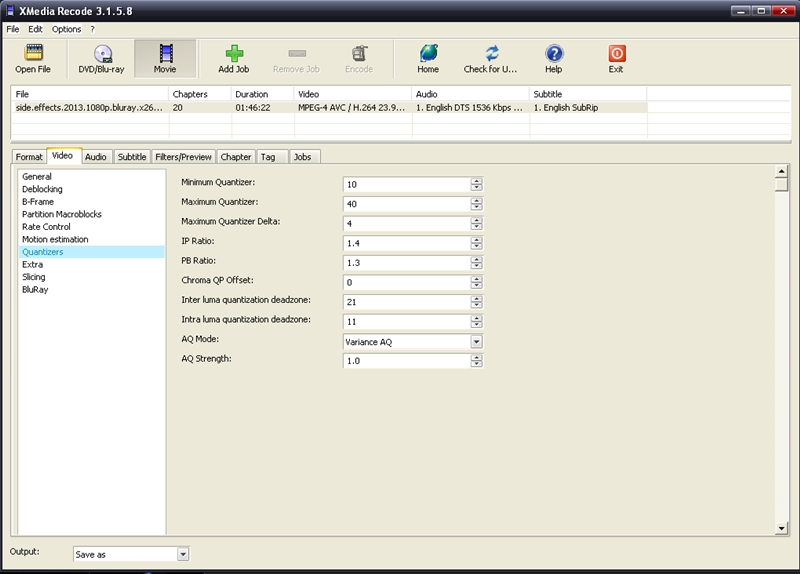Click the PB Ratio spinner arrows

[477, 263]
